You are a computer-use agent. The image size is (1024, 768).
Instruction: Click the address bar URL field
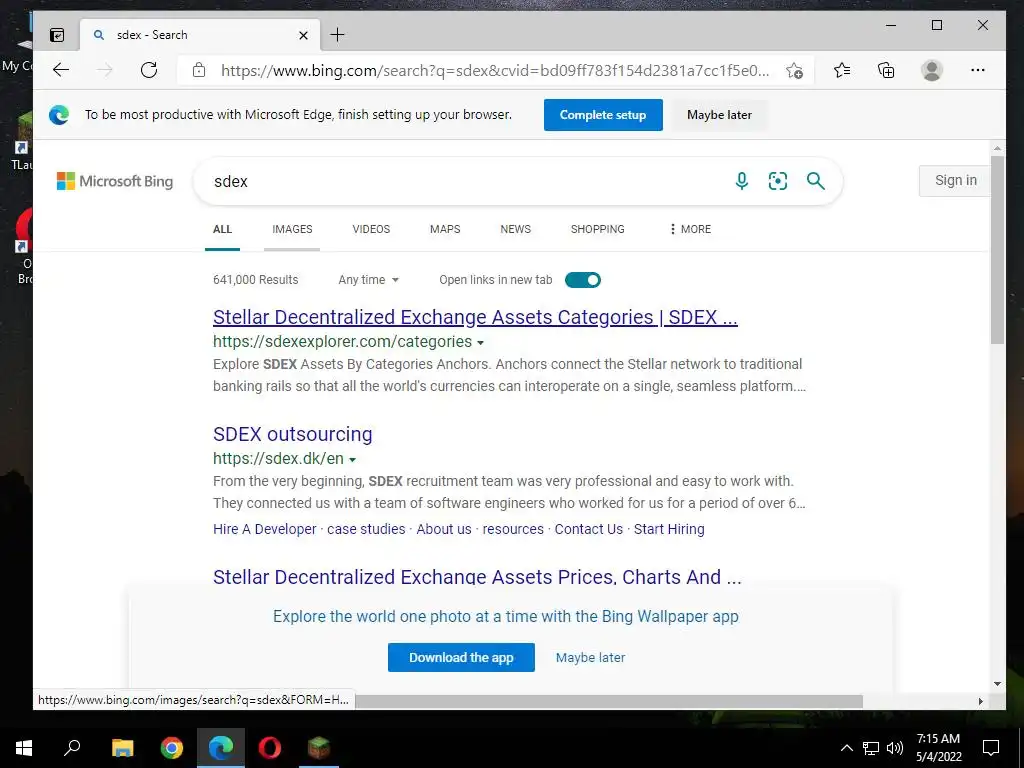(x=495, y=71)
